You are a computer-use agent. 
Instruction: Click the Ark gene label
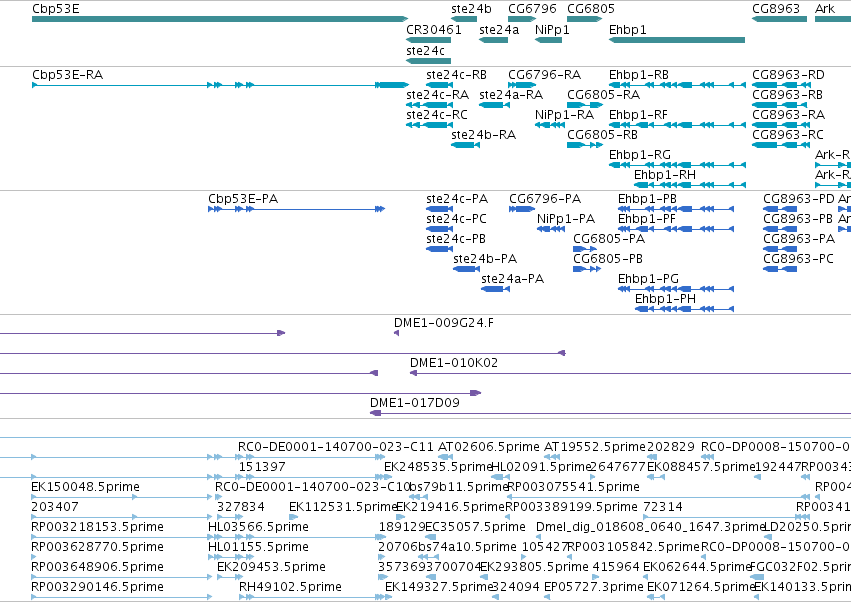(825, 9)
